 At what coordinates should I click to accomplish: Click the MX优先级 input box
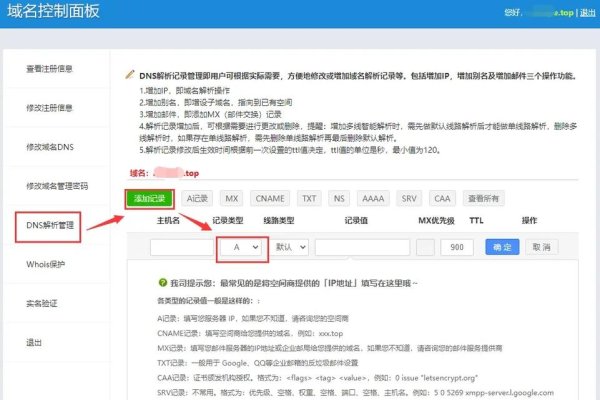click(425, 247)
